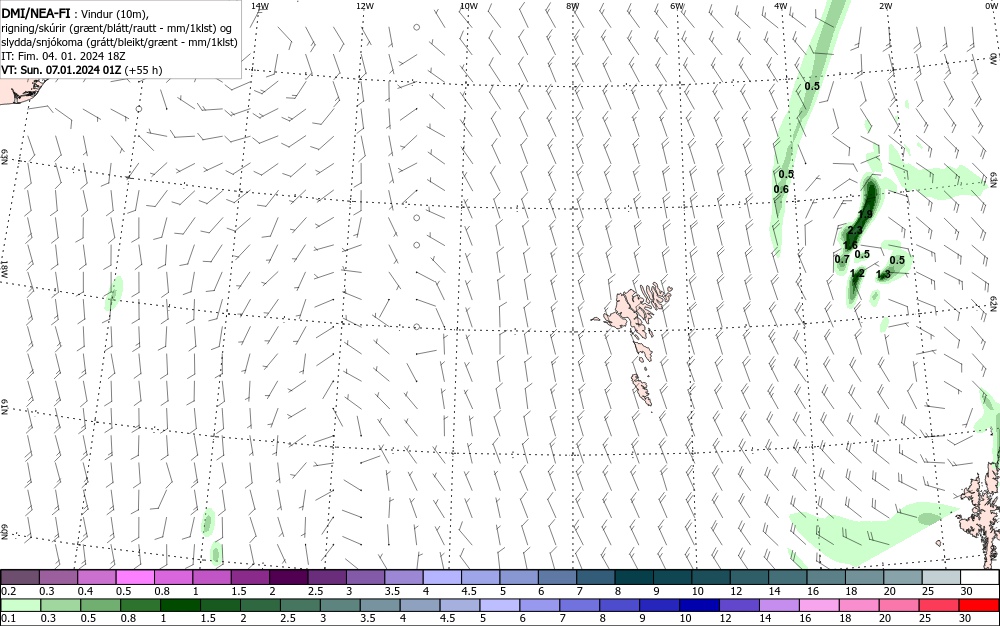
Task: Click the 8W longitude label
Action: click(573, 6)
